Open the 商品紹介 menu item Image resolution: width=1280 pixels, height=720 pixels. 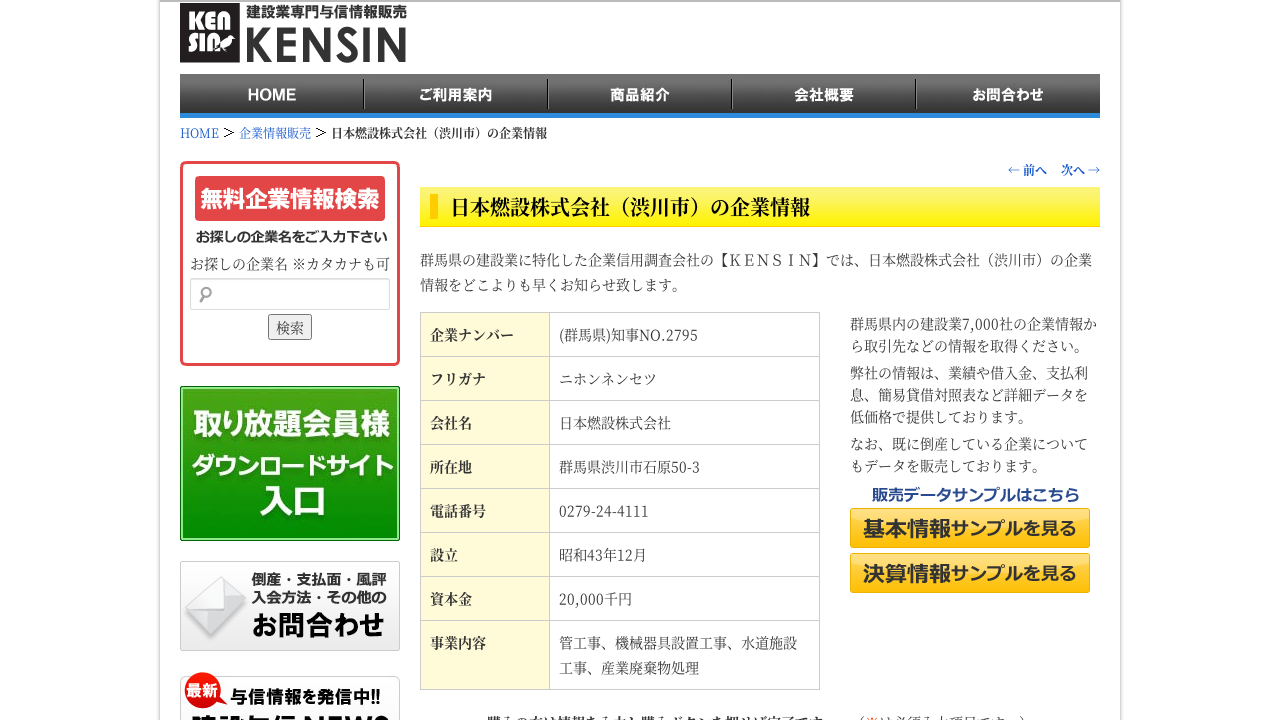point(640,94)
